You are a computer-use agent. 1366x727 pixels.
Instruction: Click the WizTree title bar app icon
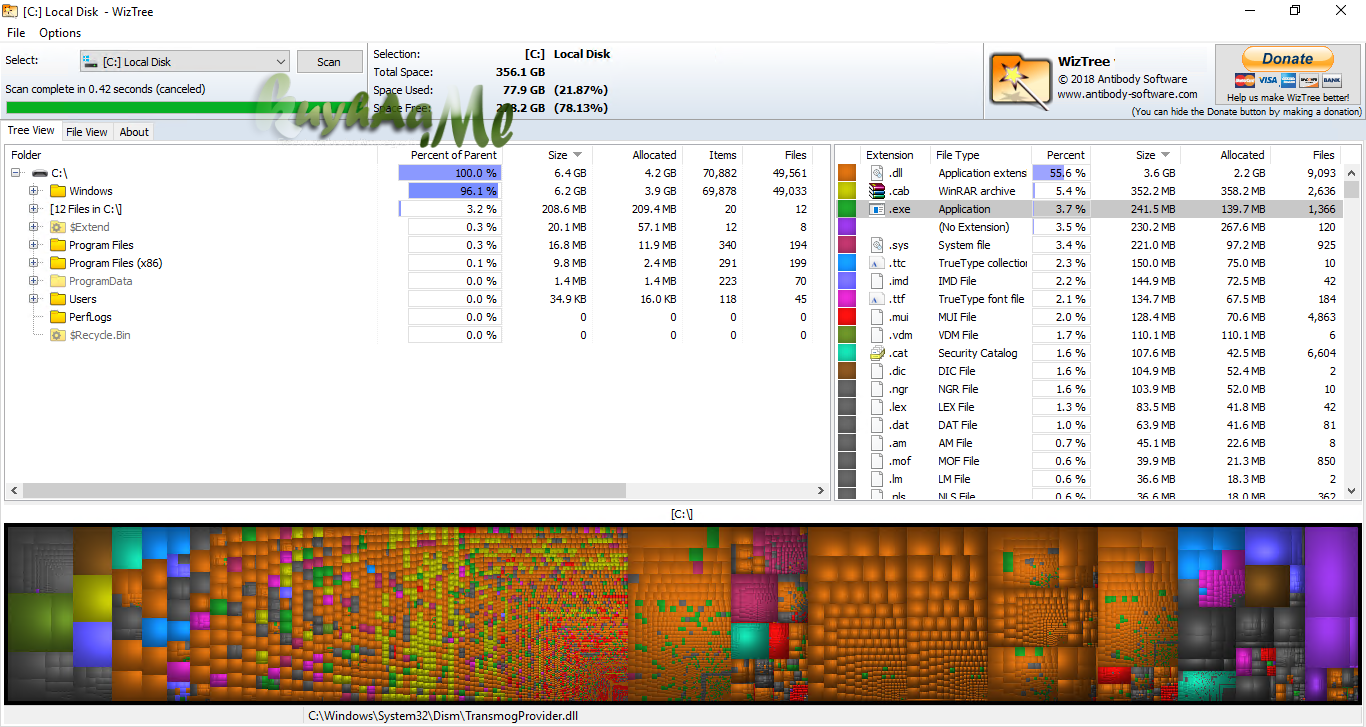(11, 11)
